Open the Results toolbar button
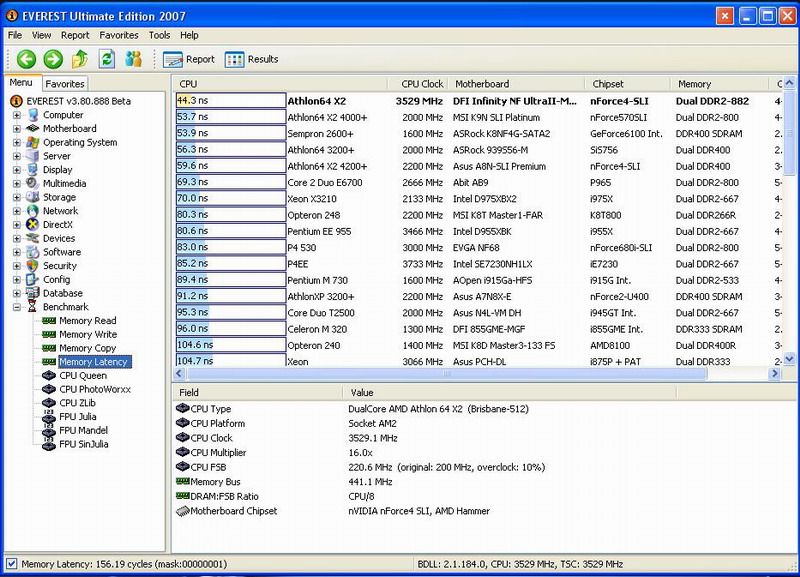 tap(252, 59)
